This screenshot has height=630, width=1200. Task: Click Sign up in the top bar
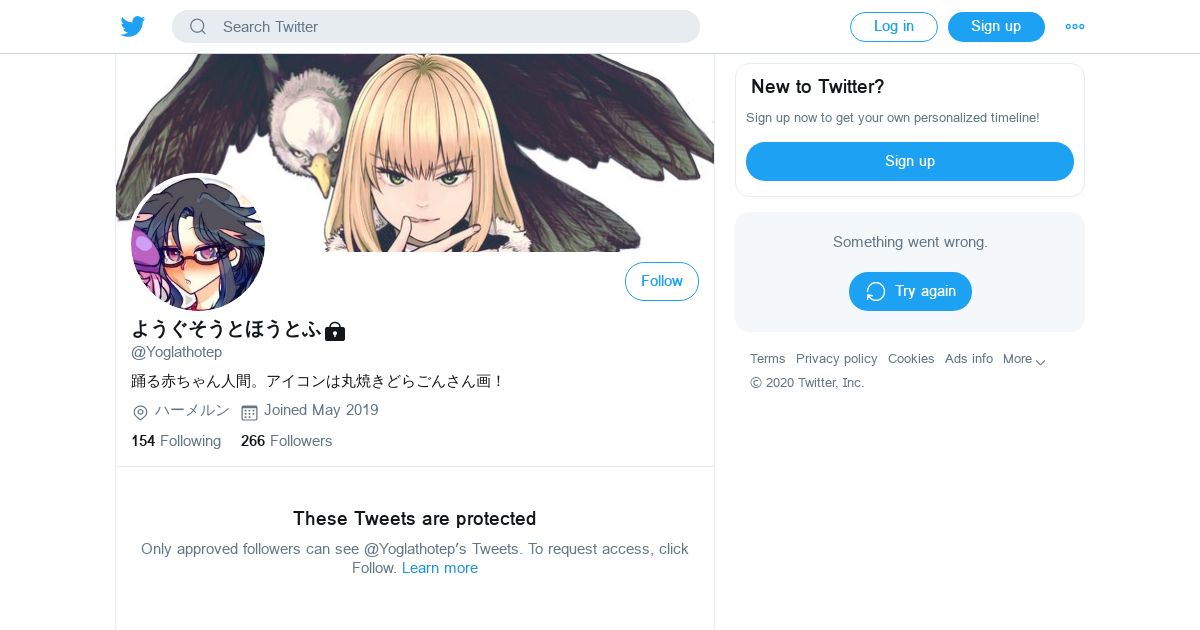(996, 27)
